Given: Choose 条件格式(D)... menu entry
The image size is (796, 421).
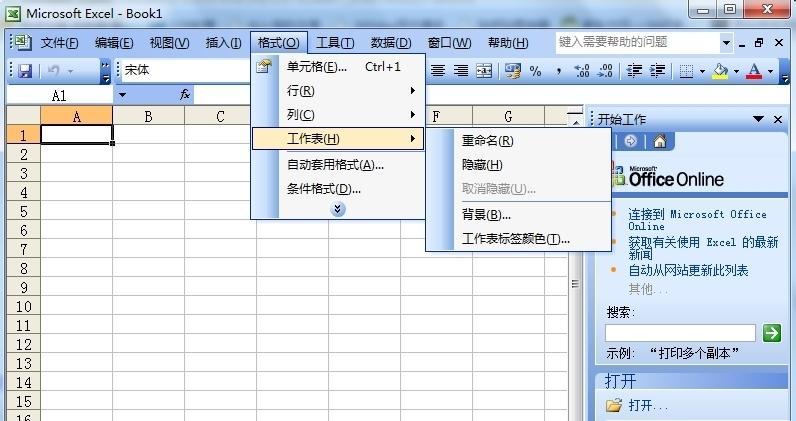Looking at the screenshot, I should click(x=338, y=189).
